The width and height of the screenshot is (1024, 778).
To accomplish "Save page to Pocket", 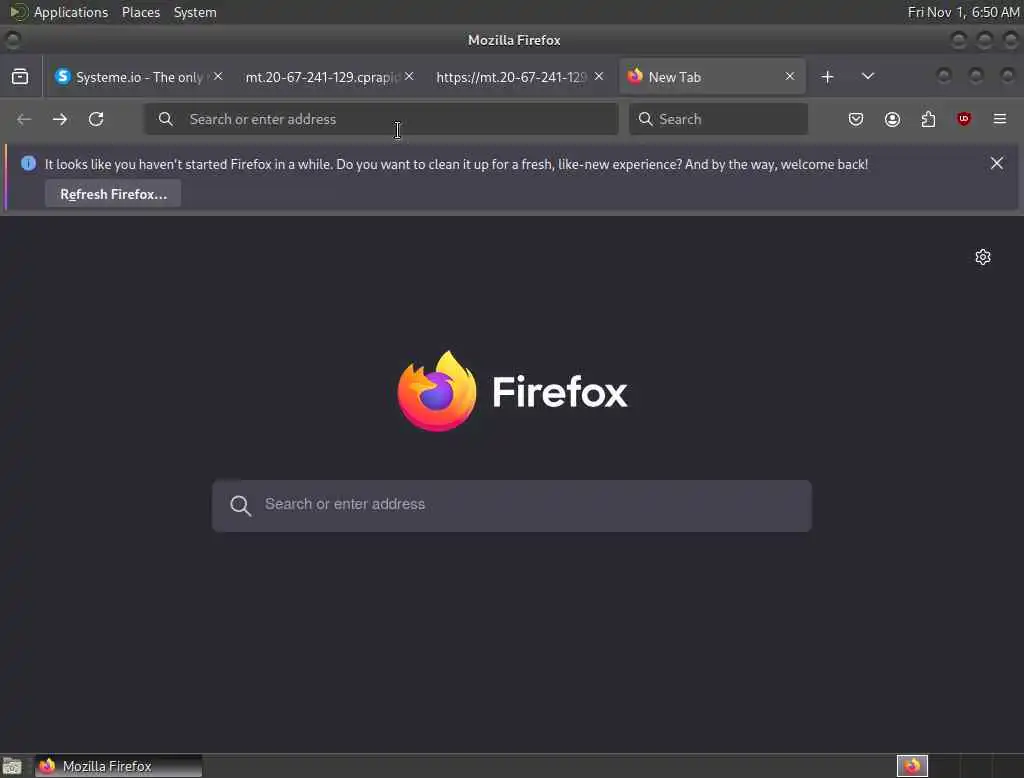I will click(856, 119).
